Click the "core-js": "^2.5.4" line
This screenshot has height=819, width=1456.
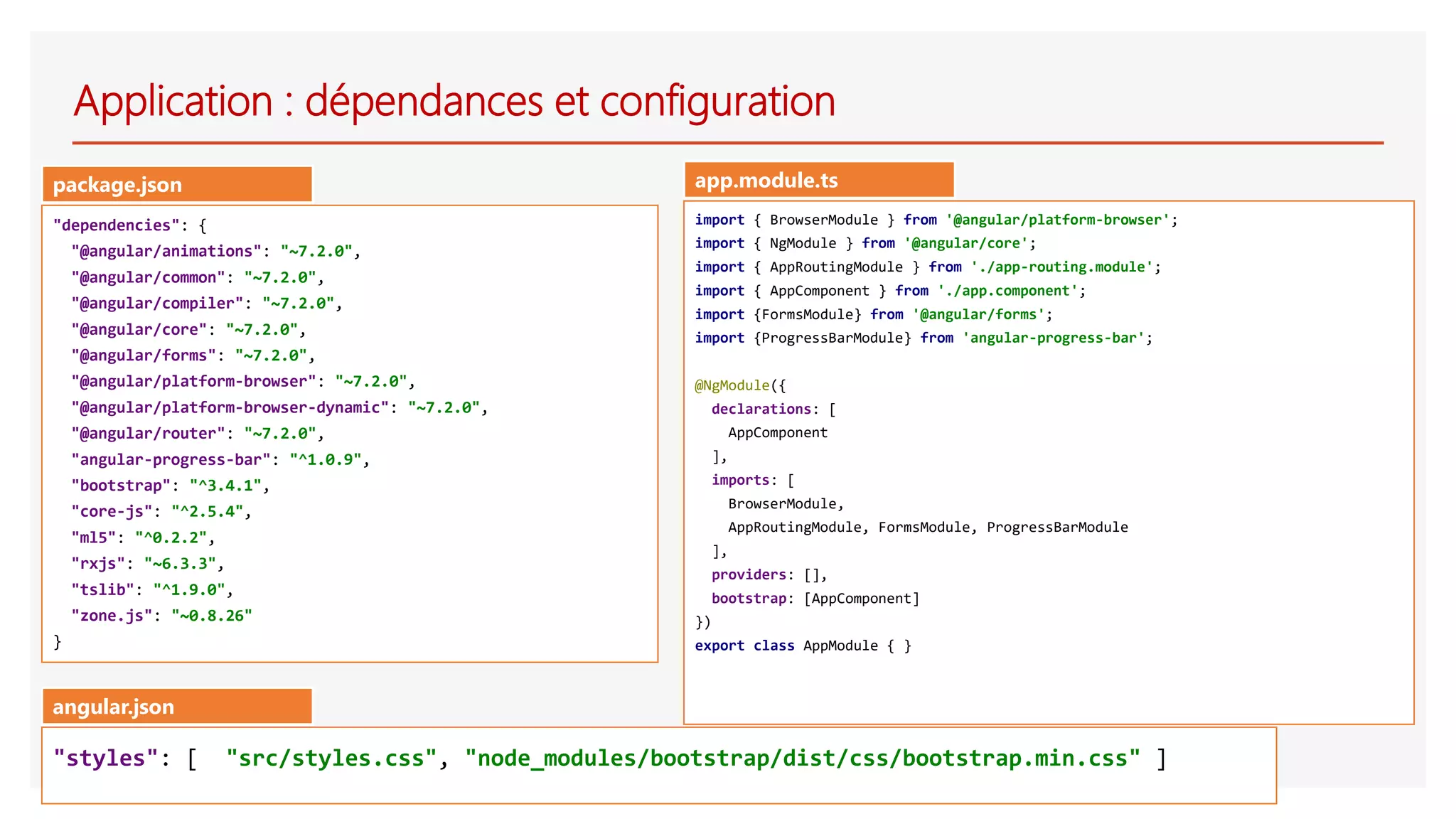(161, 512)
